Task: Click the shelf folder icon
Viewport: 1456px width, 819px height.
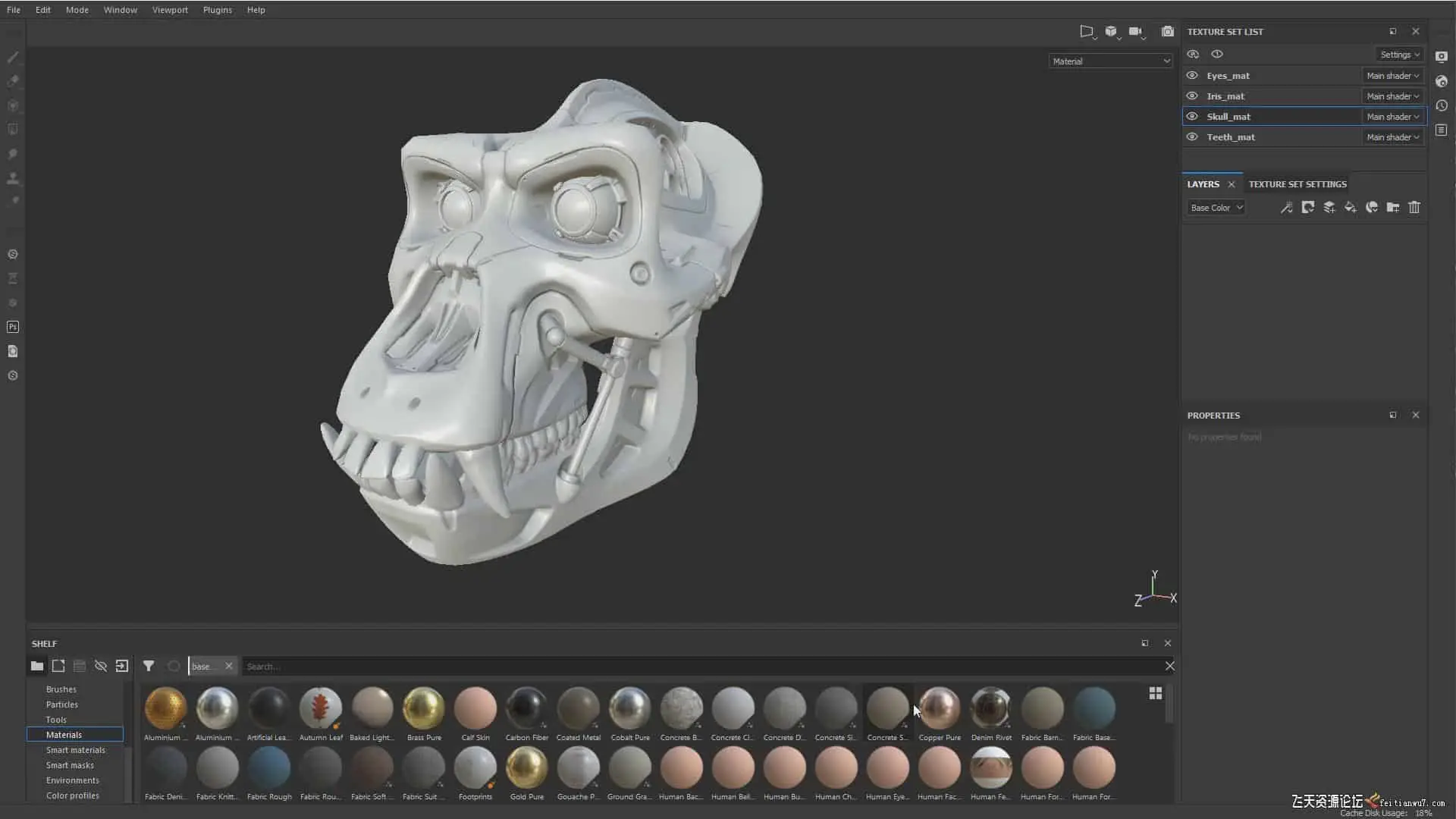Action: [36, 666]
